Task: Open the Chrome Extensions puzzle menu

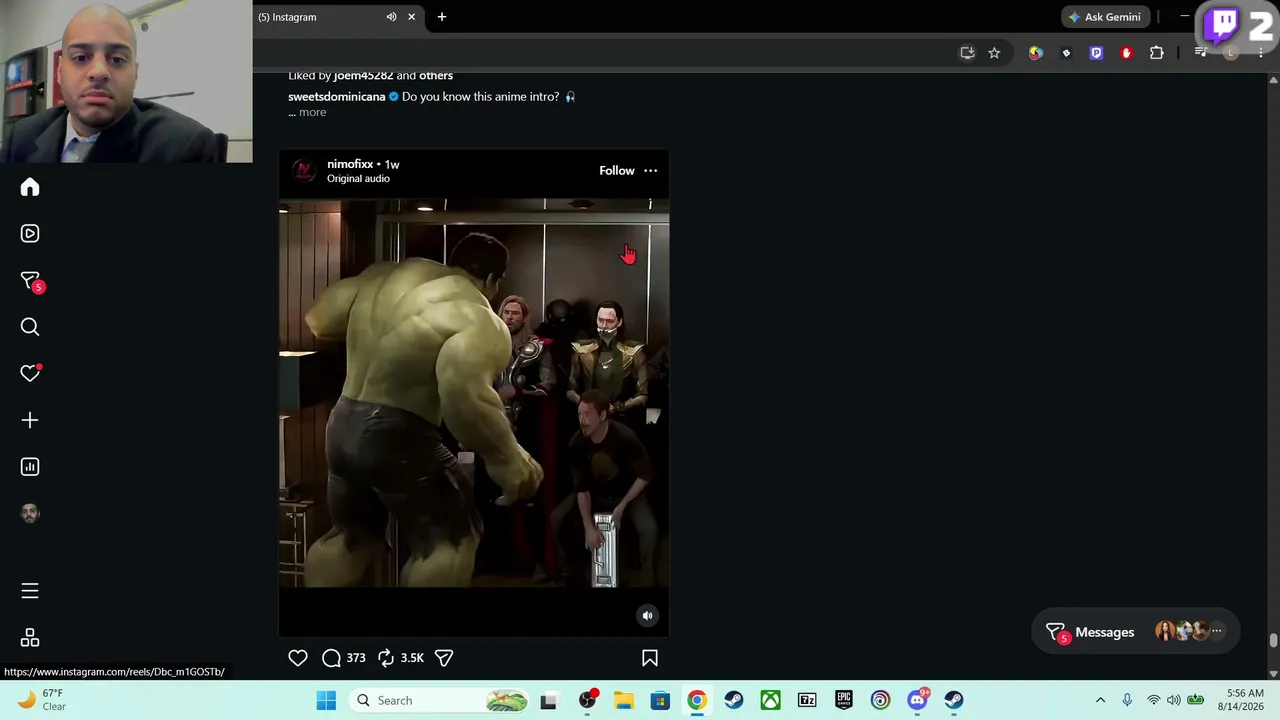Action: [x=1157, y=53]
